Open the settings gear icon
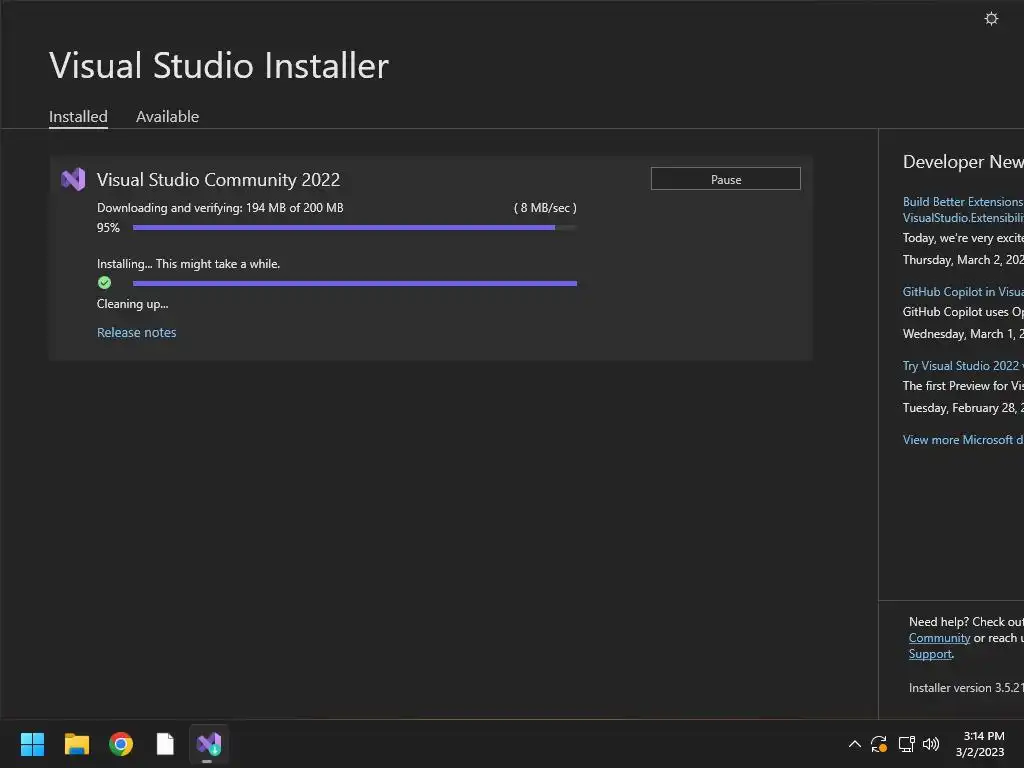1024x768 pixels. 991,18
